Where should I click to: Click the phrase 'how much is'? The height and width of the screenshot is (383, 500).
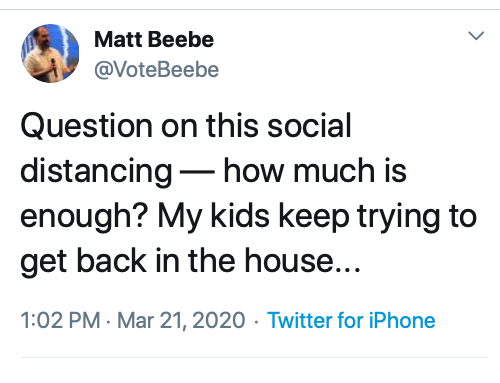point(315,170)
